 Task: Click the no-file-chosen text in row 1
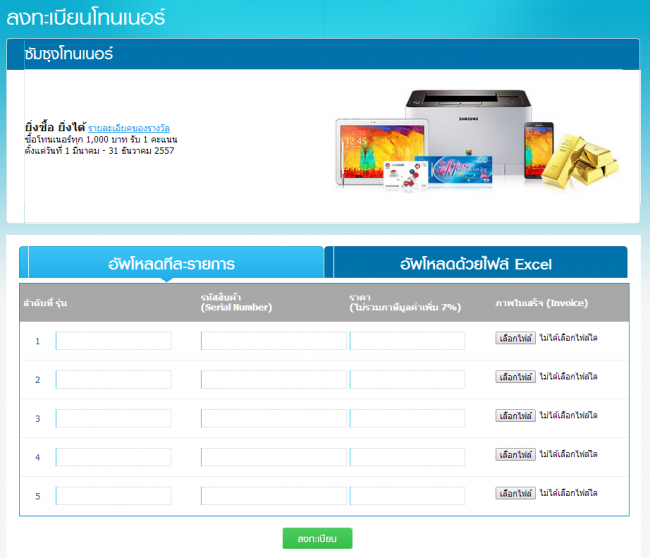pyautogui.click(x=568, y=338)
